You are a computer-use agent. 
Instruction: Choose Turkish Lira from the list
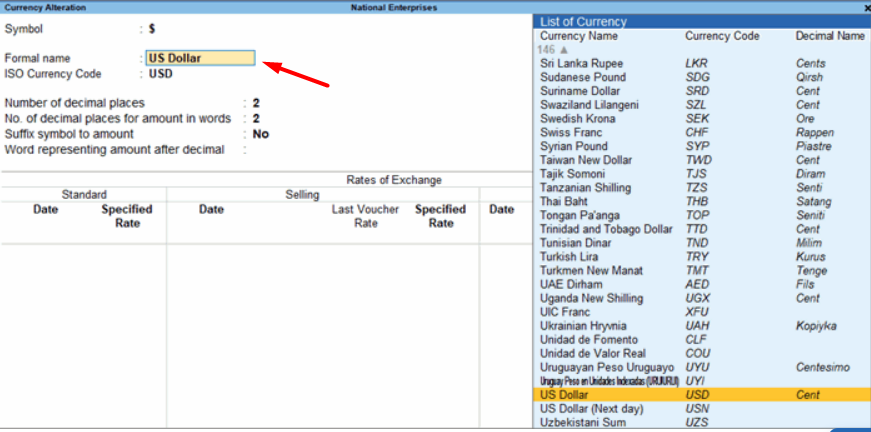coord(702,257)
